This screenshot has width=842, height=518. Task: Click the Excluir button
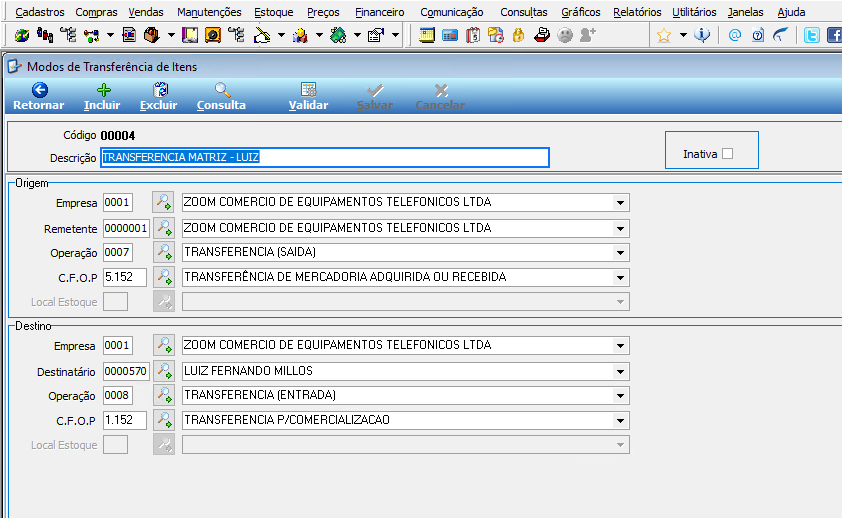[159, 97]
